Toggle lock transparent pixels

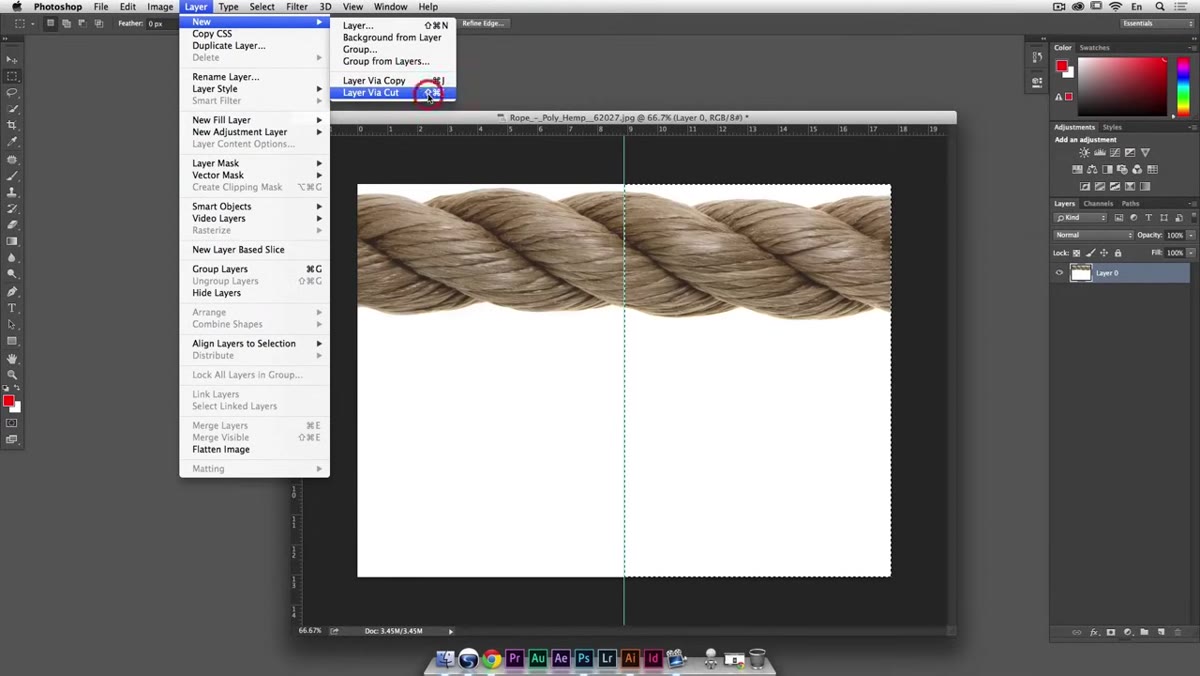click(x=1077, y=253)
